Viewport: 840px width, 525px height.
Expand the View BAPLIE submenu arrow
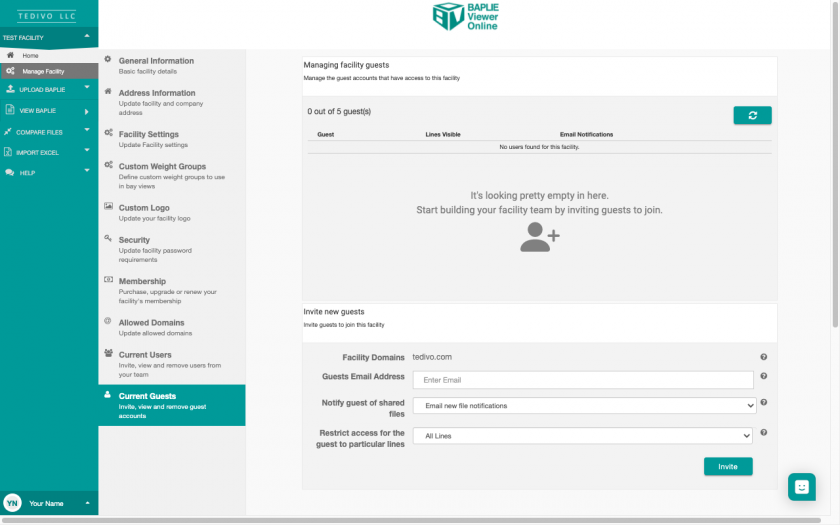[86, 111]
